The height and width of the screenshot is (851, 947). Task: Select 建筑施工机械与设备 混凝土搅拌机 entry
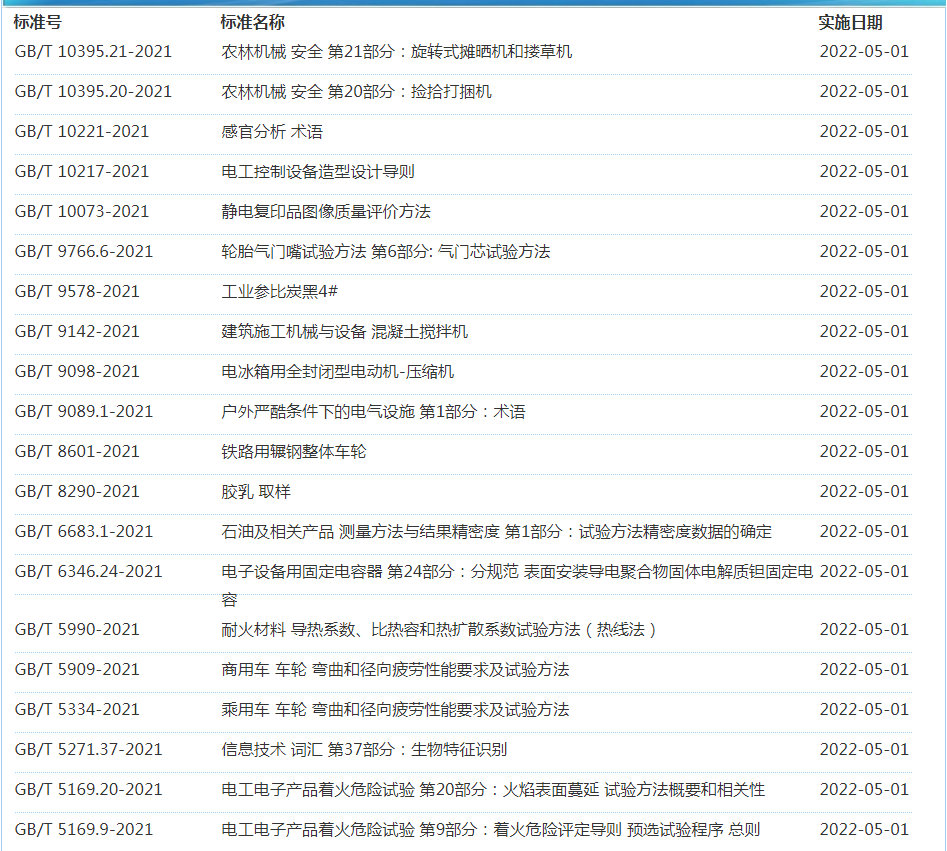coord(344,331)
